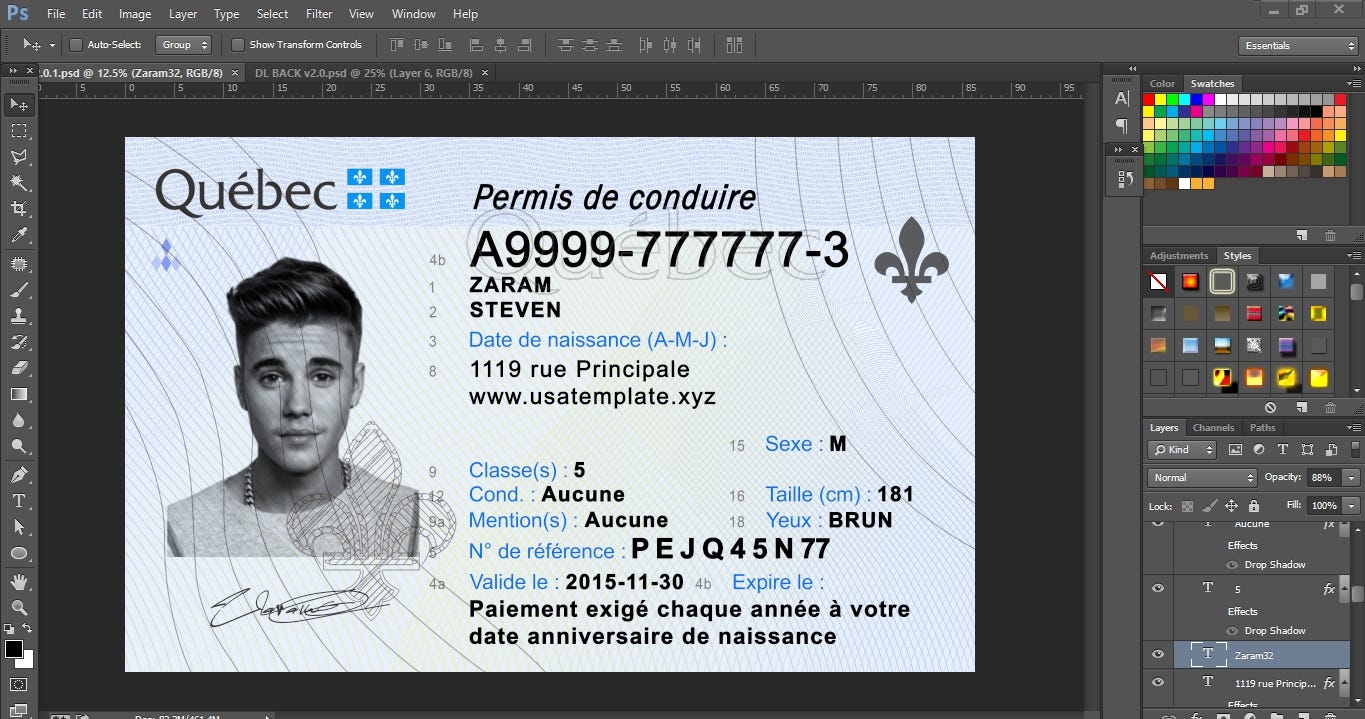Screen dimensions: 1365x719
Task: Select the Magic Wand tool
Action: point(19,183)
